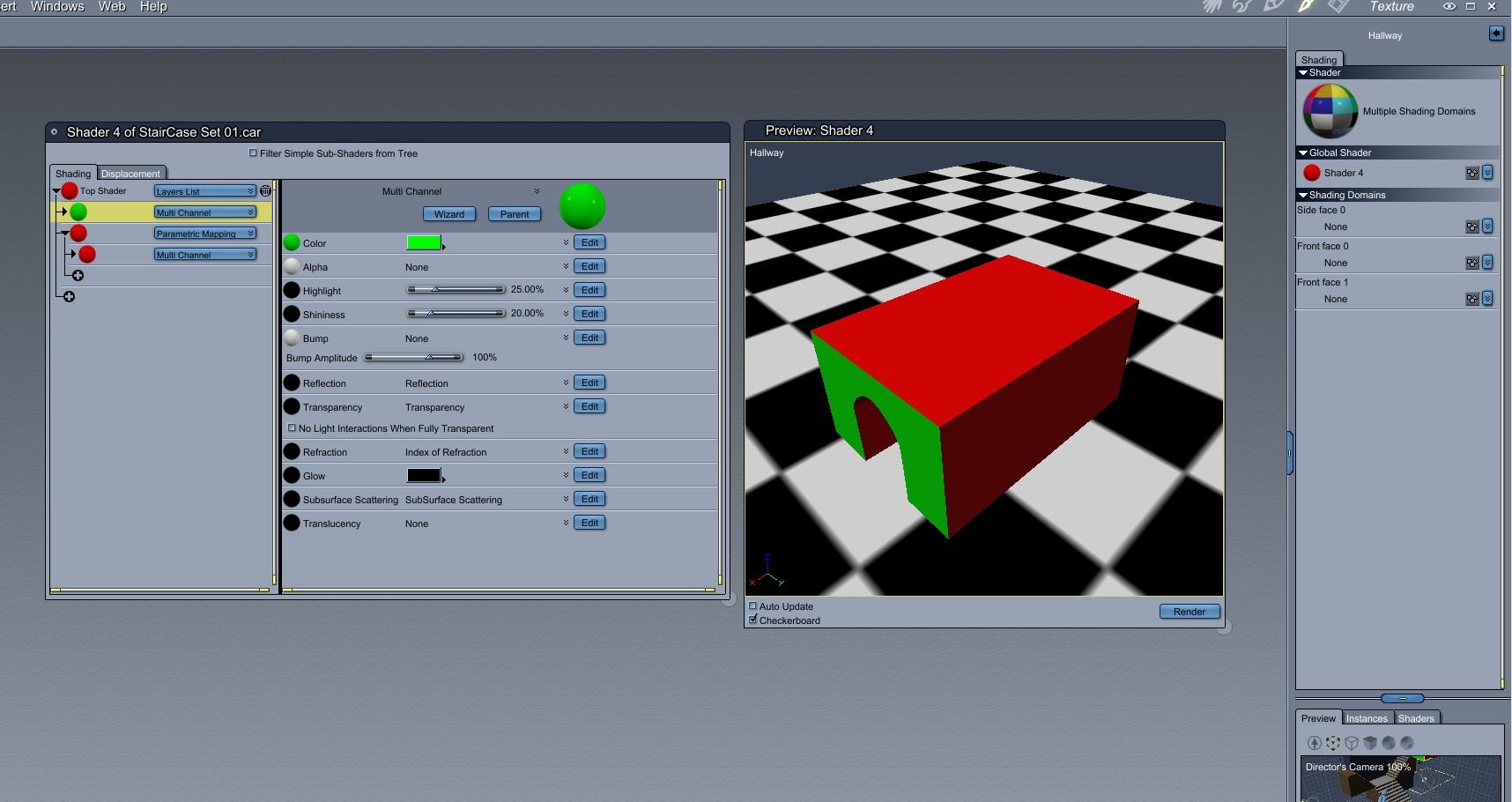1512x802 pixels.
Task: Open the Storyboard room pencil icon
Action: coord(1274,6)
